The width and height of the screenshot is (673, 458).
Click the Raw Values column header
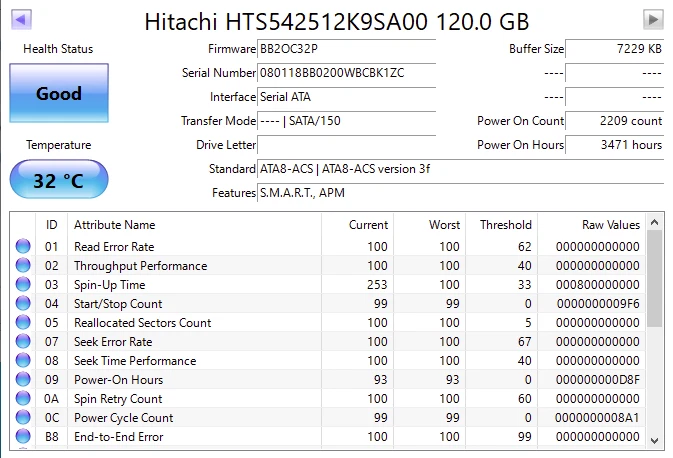pyautogui.click(x=591, y=224)
